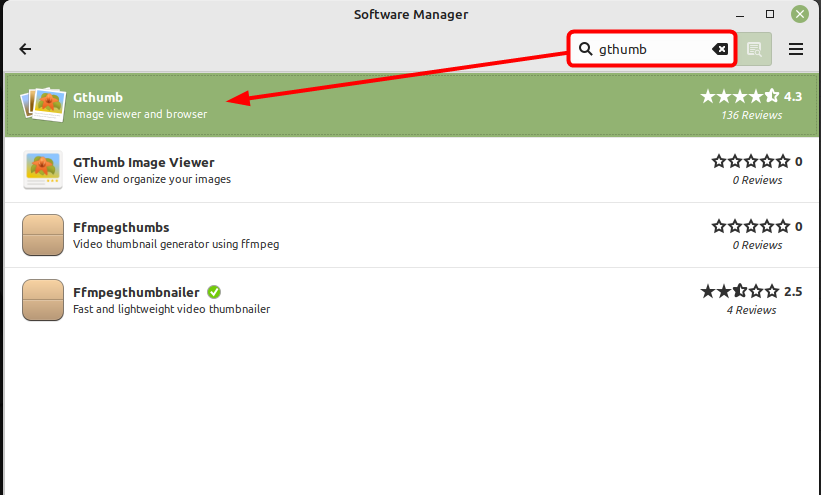Click 'Fast and lightweight video thumbnailer' text
Image resolution: width=821 pixels, height=495 pixels.
[x=171, y=309]
